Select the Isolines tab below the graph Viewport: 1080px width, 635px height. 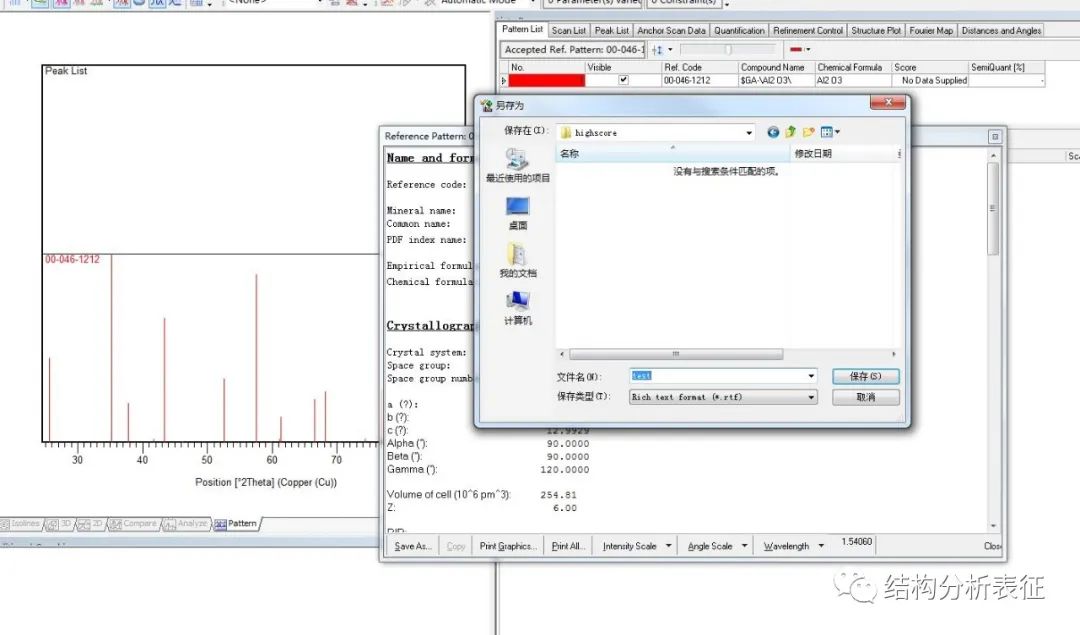pos(21,524)
